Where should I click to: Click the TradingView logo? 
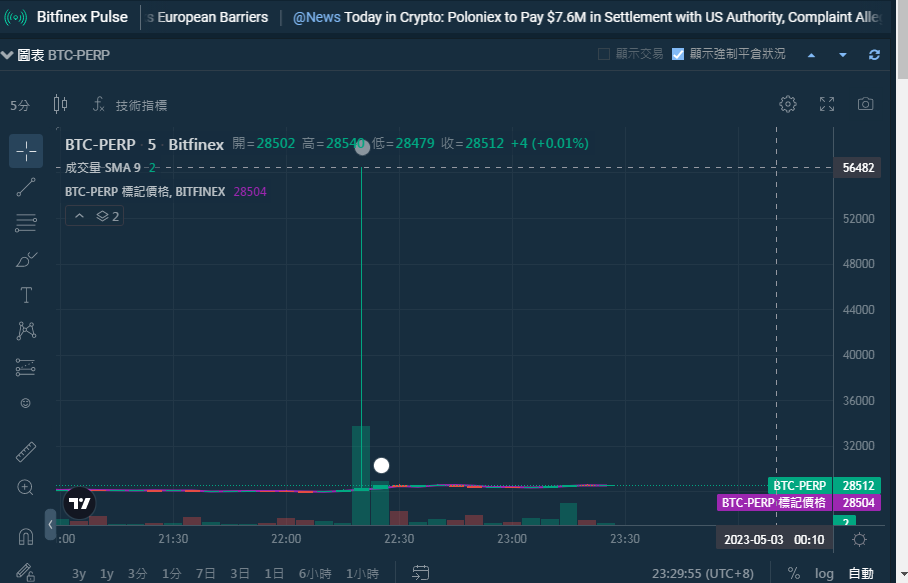click(79, 503)
